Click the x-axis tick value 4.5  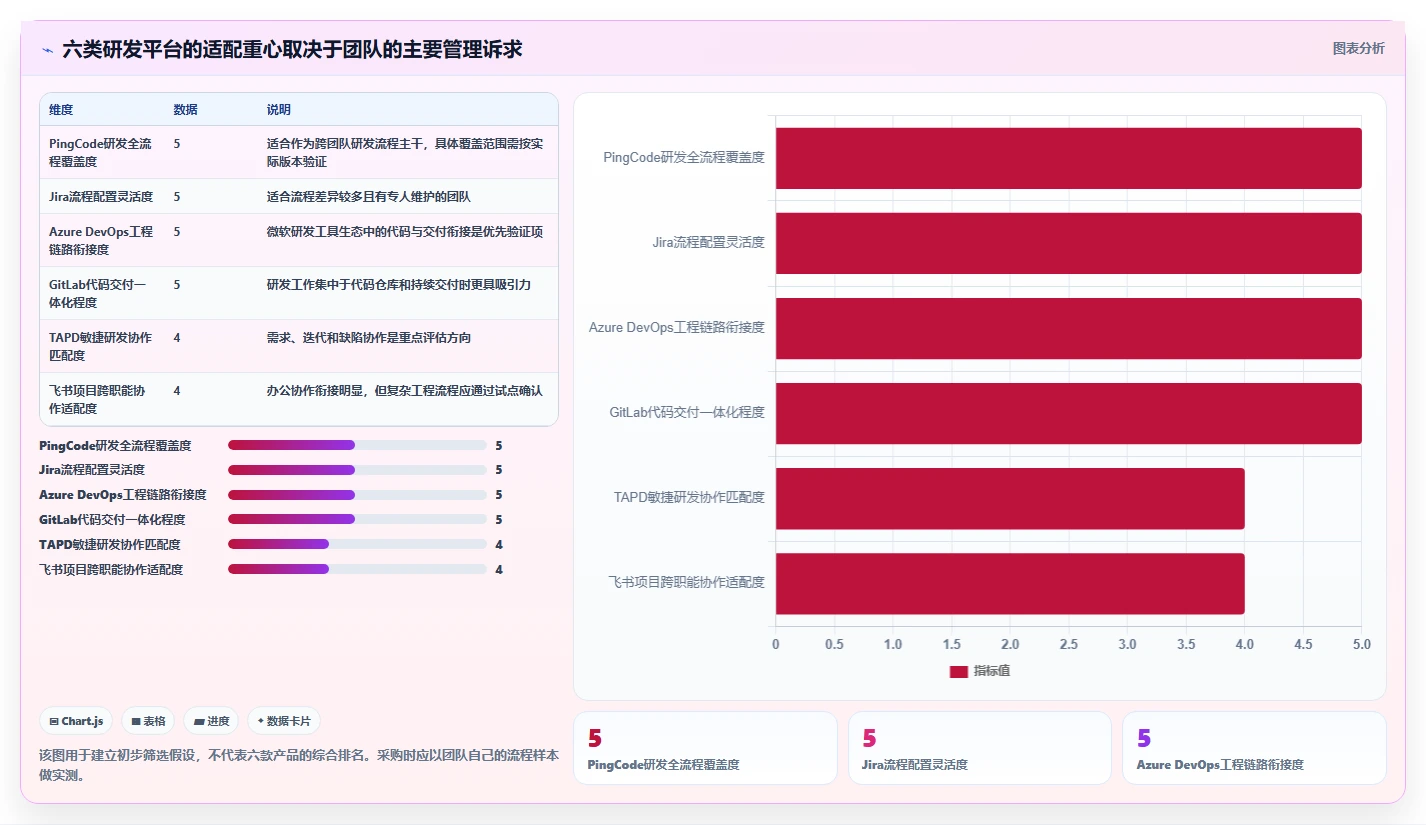[1303, 644]
